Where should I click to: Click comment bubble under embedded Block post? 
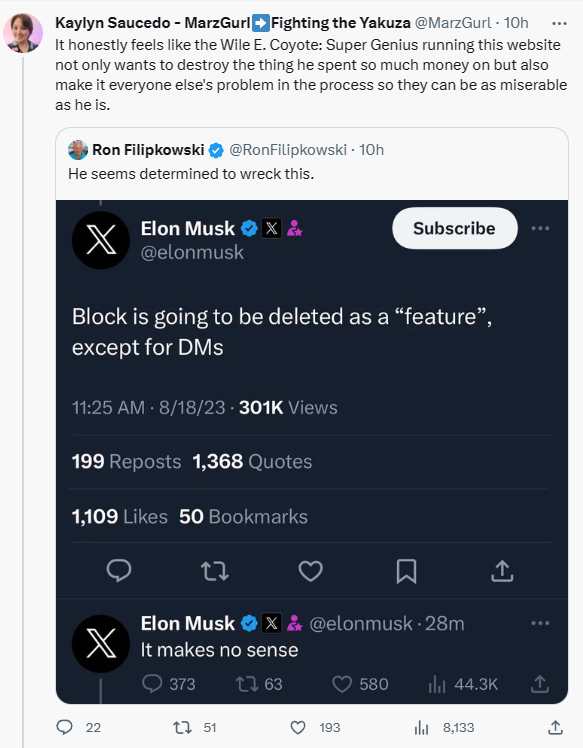(x=119, y=571)
